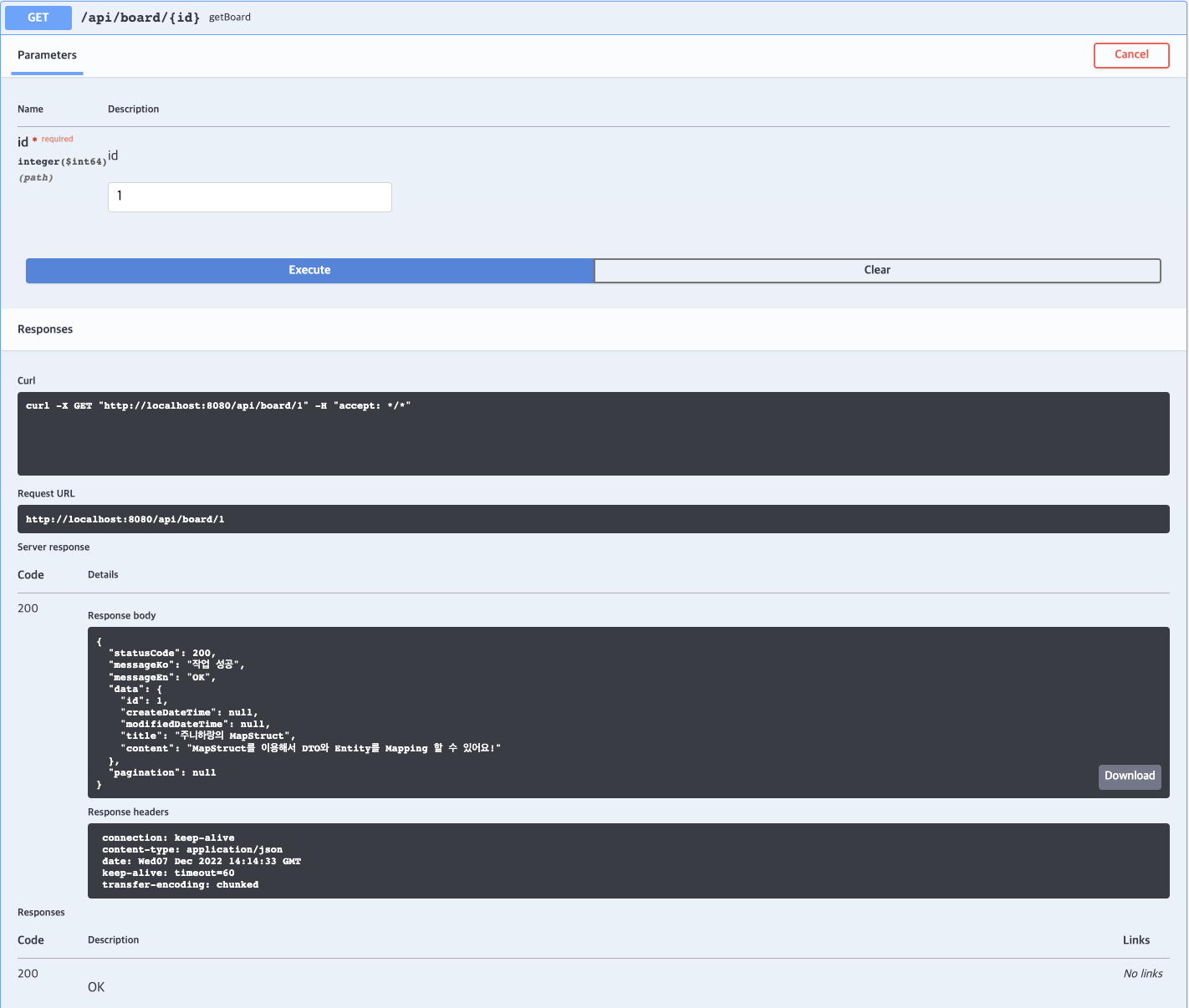The image size is (1189, 1008).
Task: Click the Clear button
Action: pos(877,271)
